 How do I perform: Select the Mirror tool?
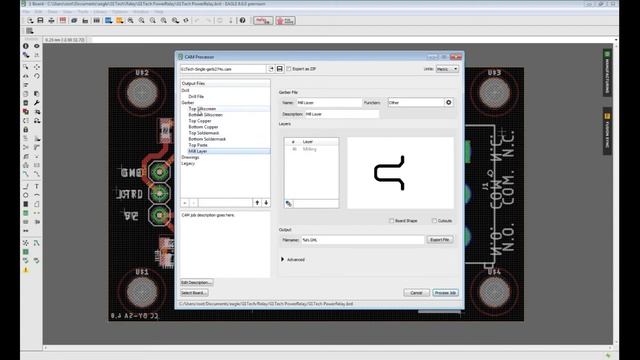click(x=26, y=76)
